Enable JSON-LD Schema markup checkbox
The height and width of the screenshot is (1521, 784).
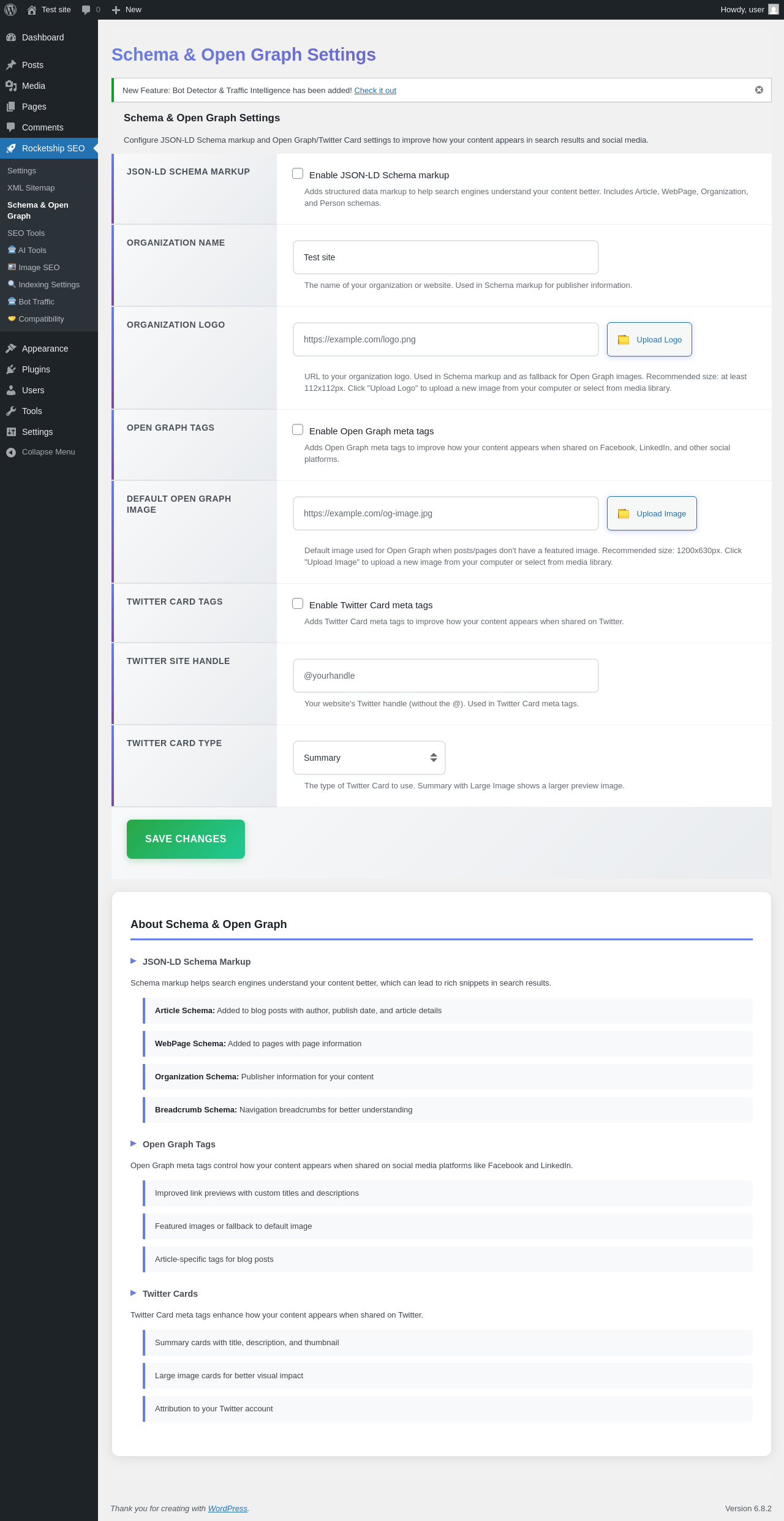pyautogui.click(x=298, y=173)
